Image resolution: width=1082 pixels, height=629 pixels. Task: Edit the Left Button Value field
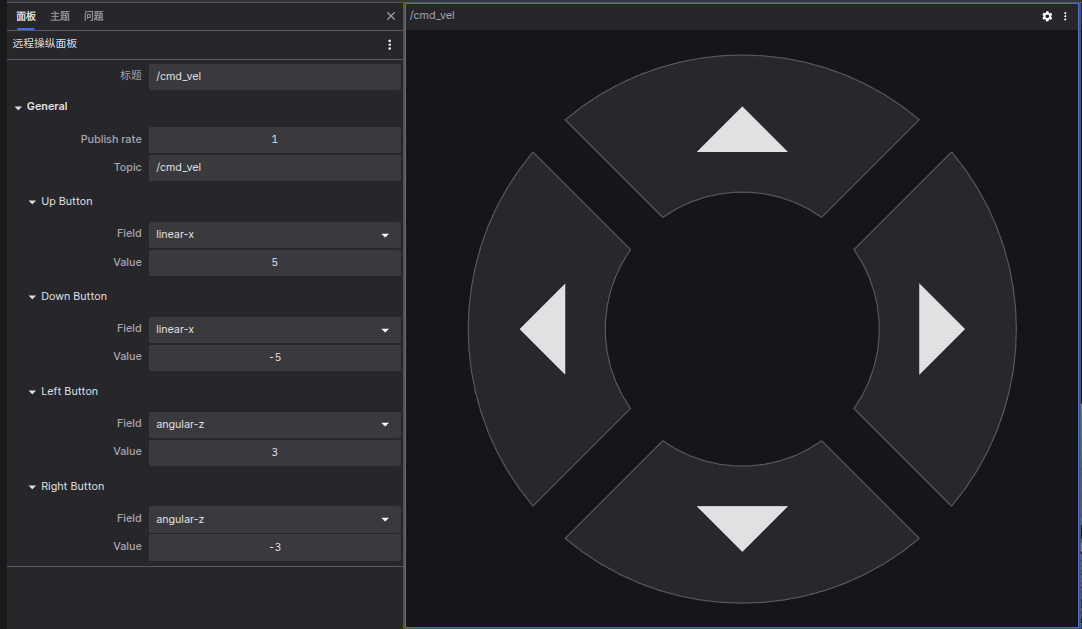pos(275,452)
